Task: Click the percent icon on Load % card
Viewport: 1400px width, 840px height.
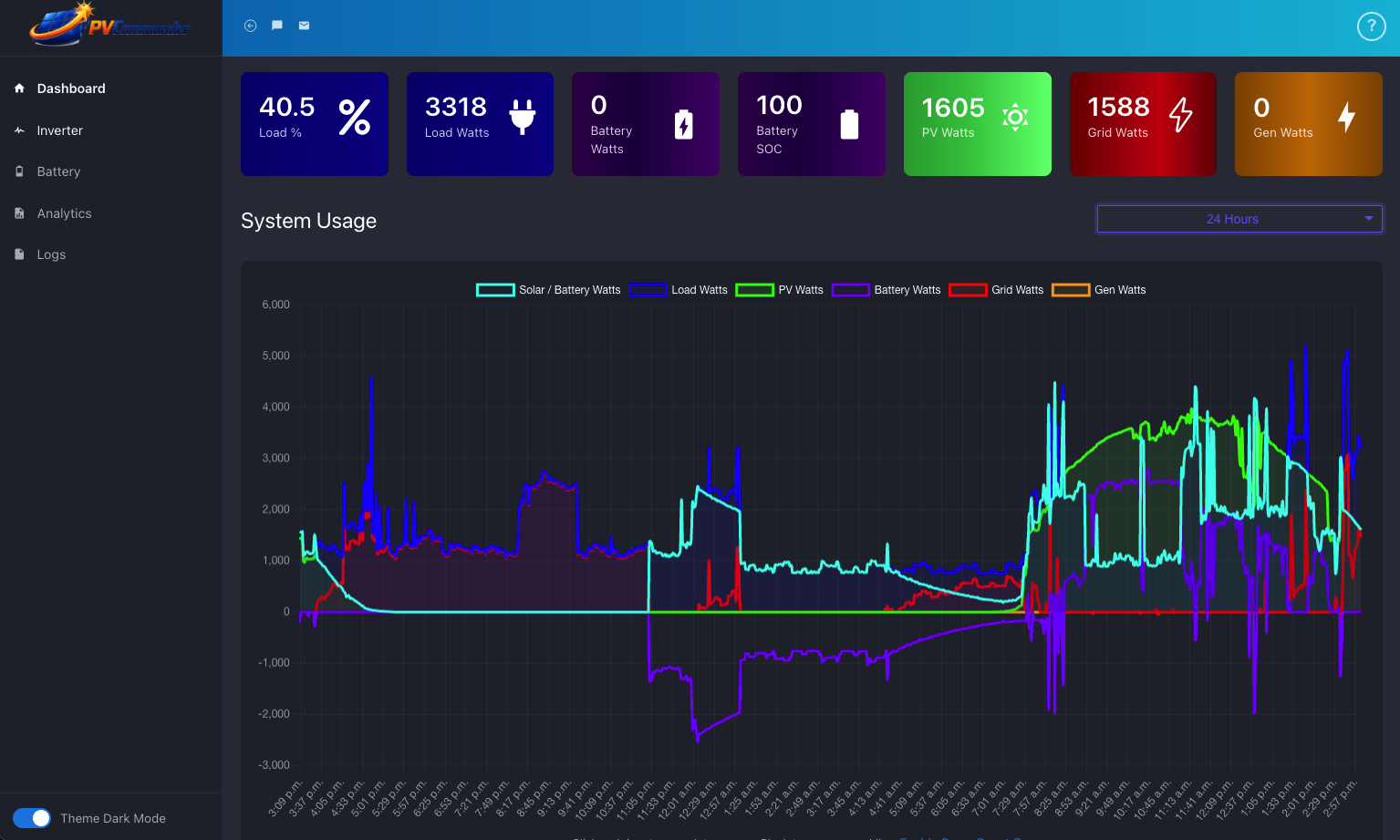Action: coord(355,118)
